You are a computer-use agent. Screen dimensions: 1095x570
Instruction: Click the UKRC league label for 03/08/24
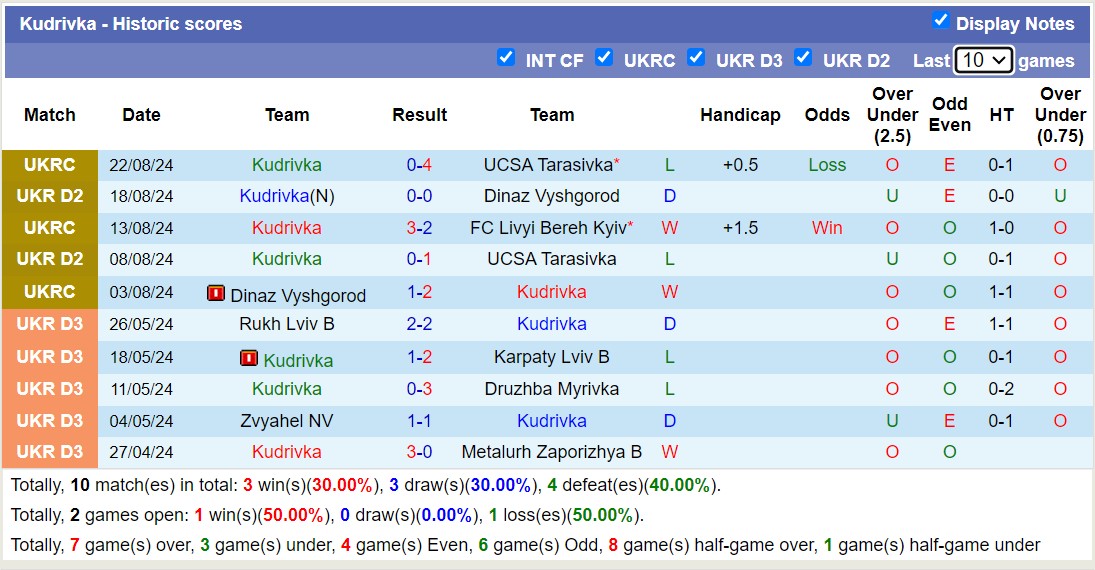(50, 292)
